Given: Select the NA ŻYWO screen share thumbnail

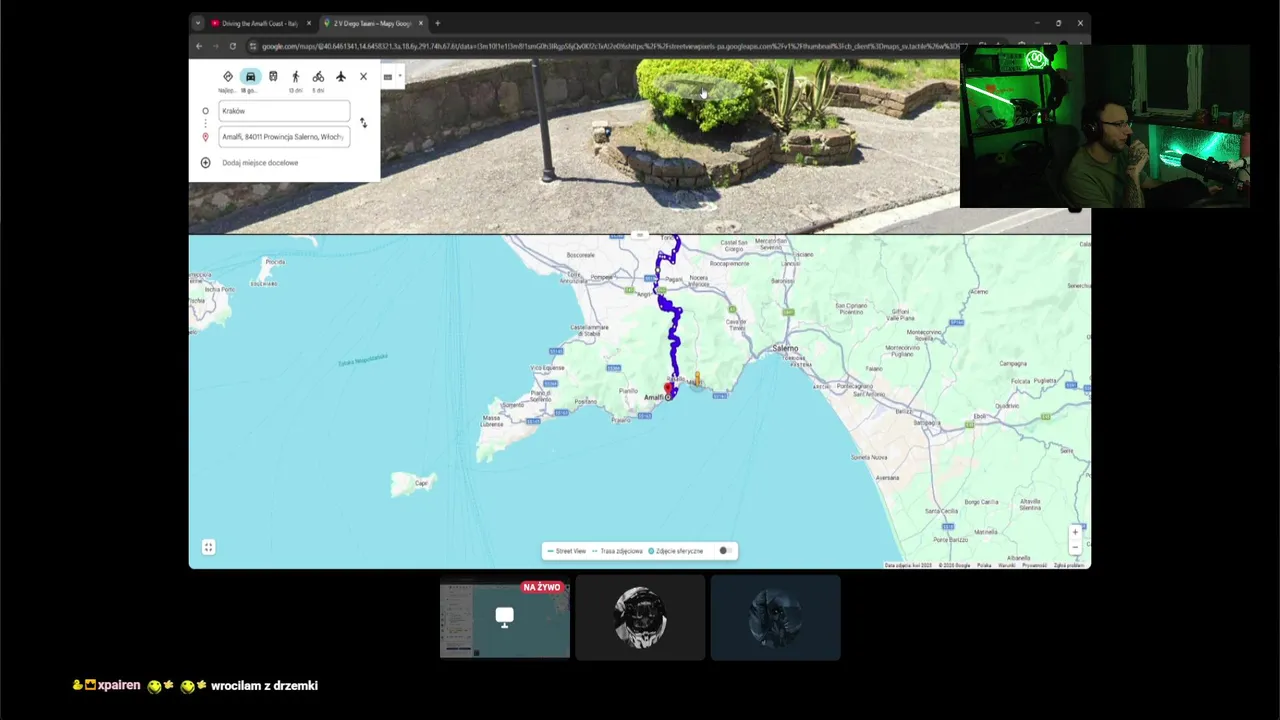Looking at the screenshot, I should tap(505, 617).
